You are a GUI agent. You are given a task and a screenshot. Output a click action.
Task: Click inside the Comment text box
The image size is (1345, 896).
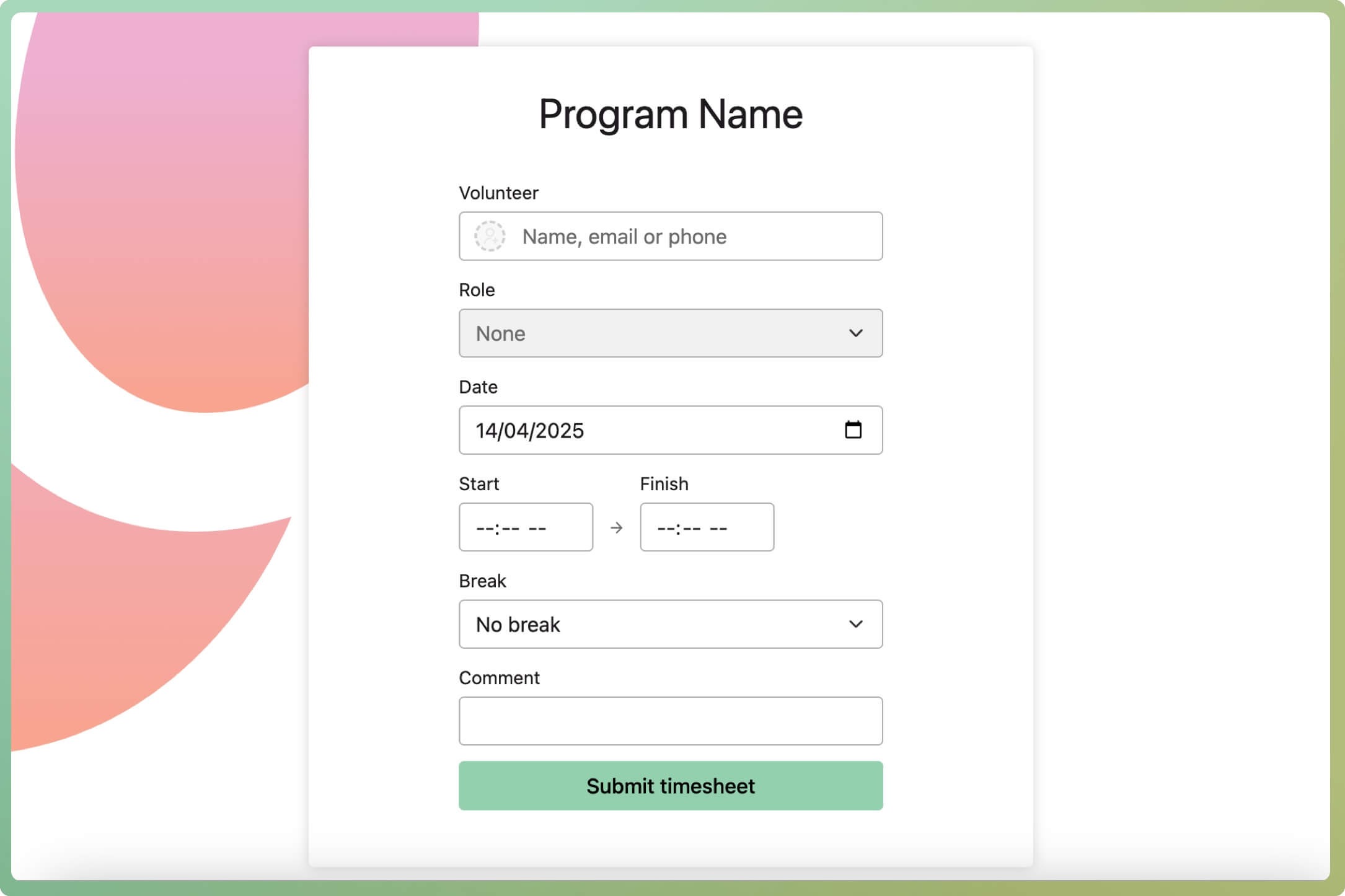pyautogui.click(x=671, y=721)
